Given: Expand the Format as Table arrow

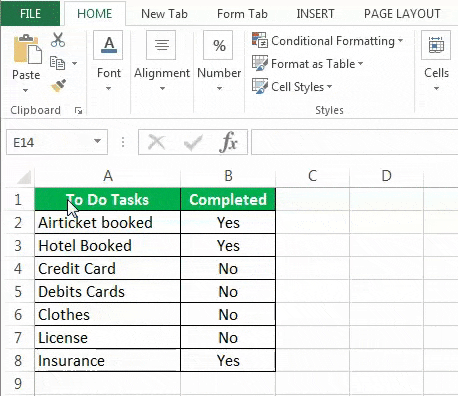Looking at the screenshot, I should 360,63.
